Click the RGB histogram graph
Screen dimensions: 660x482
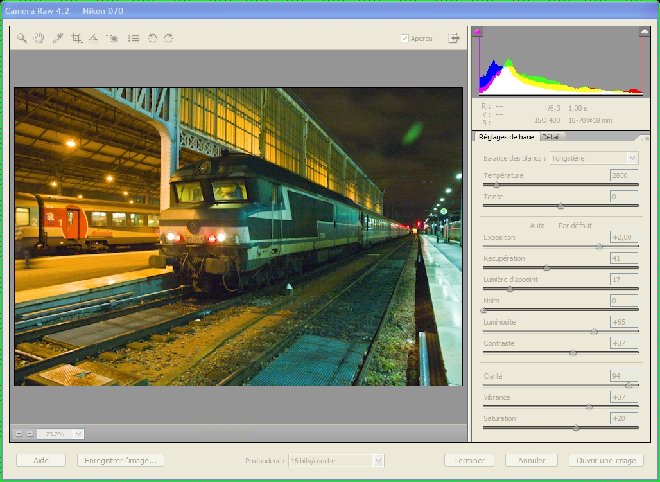(561, 62)
